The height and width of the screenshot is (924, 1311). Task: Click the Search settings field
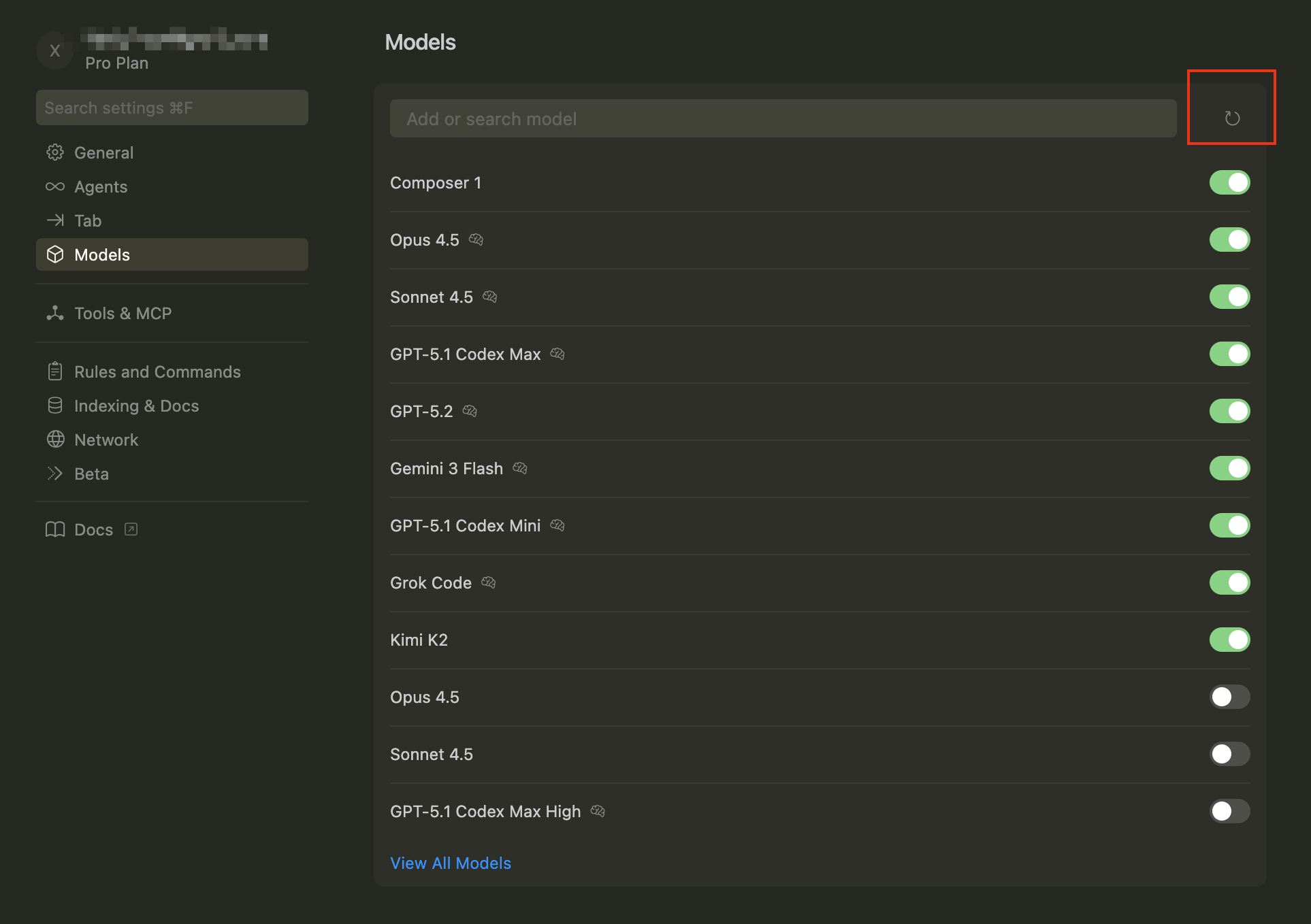[172, 108]
